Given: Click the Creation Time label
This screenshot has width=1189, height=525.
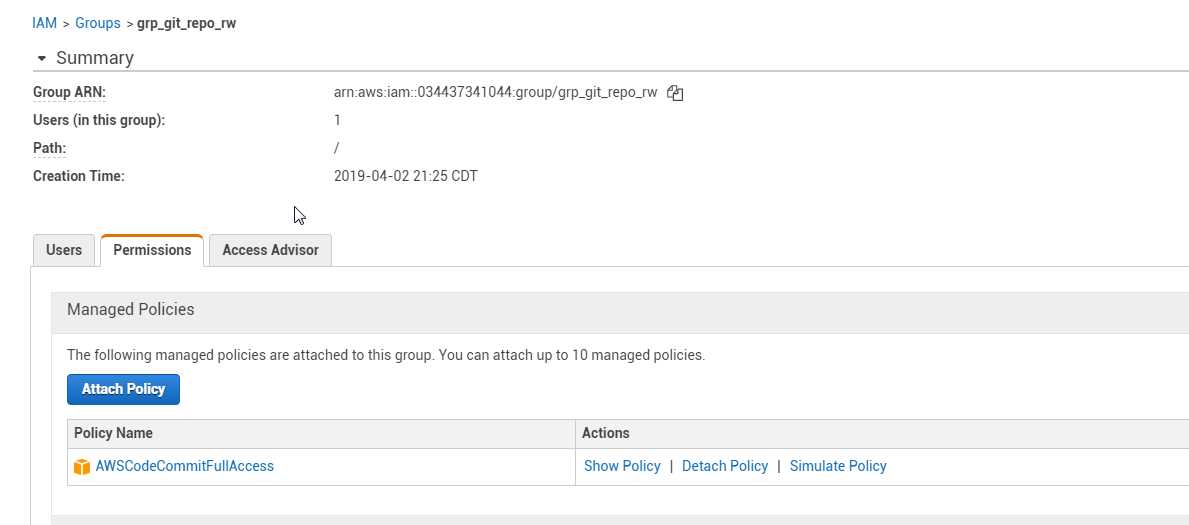Looking at the screenshot, I should [78, 176].
